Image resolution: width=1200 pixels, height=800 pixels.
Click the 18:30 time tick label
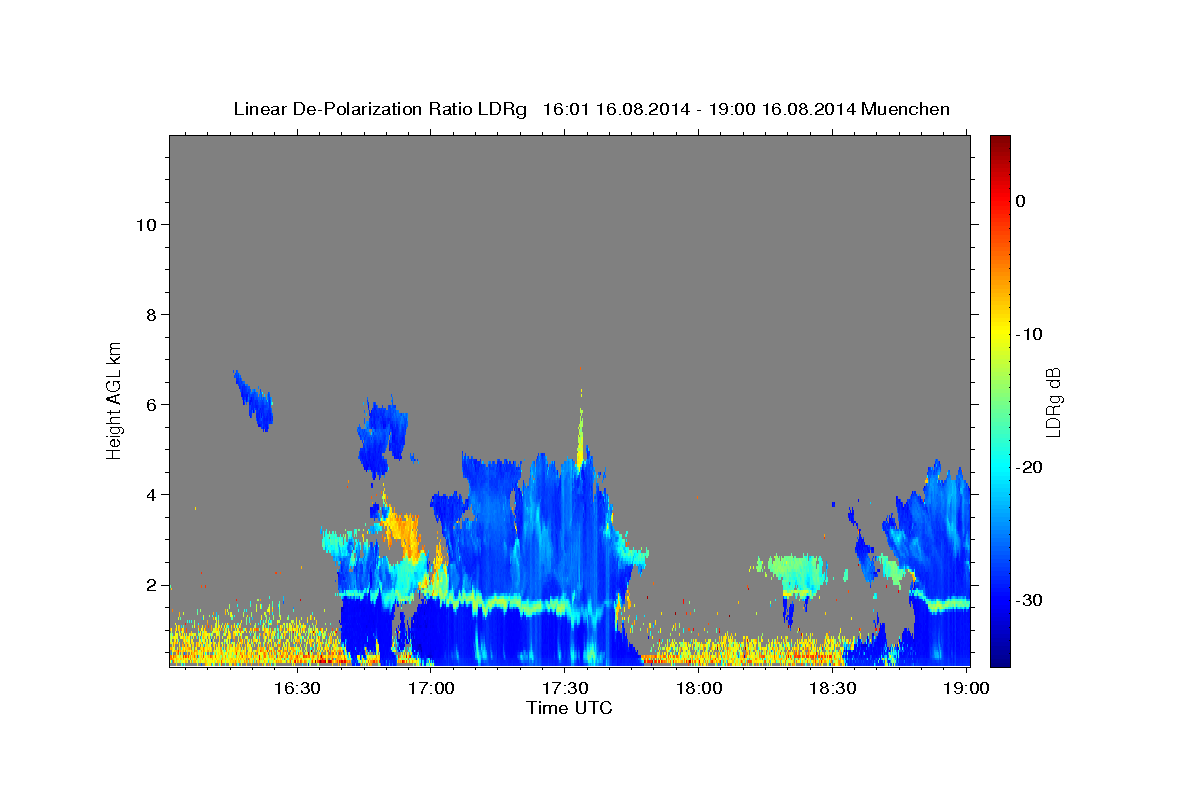[x=833, y=688]
